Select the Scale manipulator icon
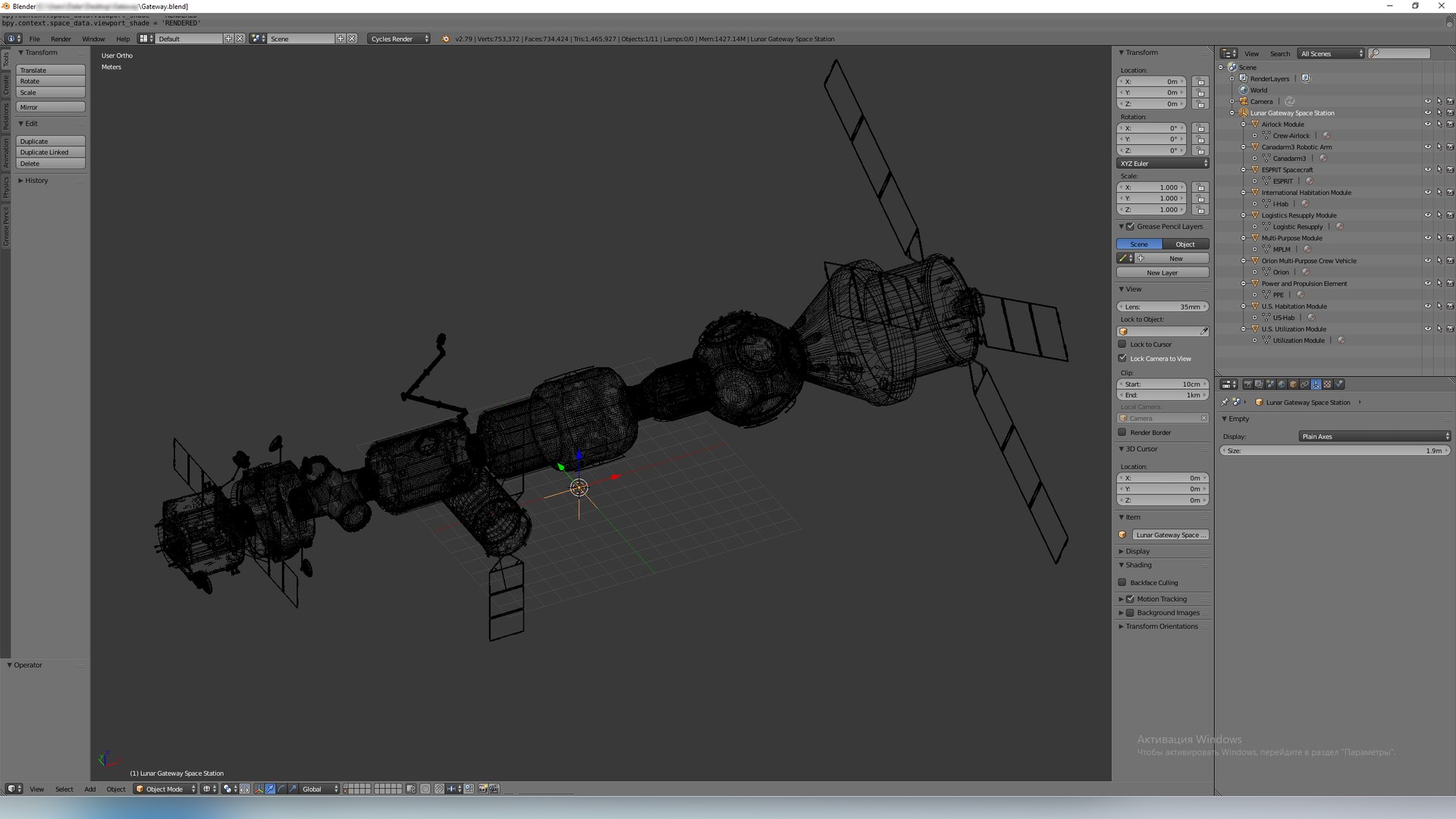This screenshot has width=1456, height=819. click(x=293, y=789)
